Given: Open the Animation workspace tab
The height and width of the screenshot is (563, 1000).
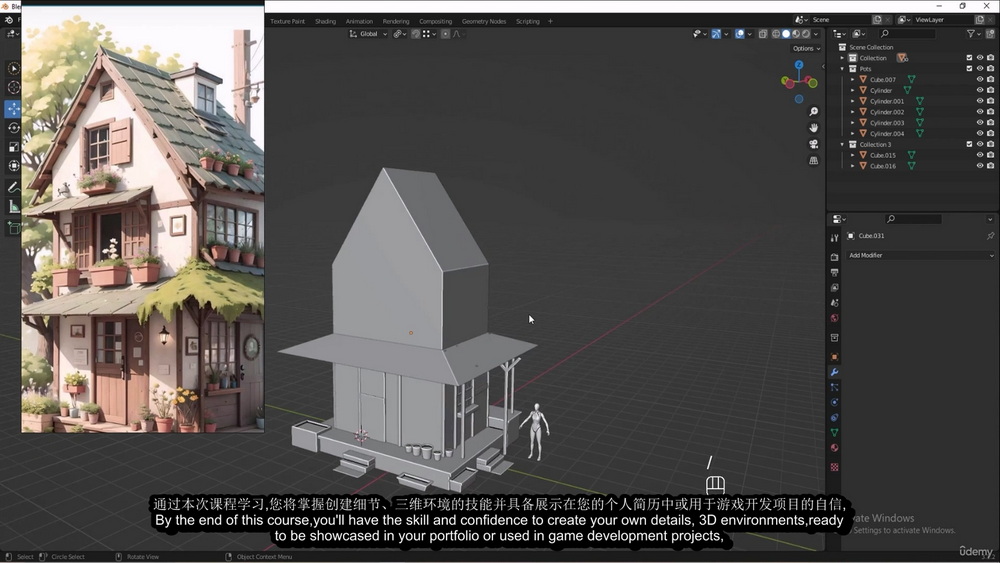Looking at the screenshot, I should point(359,21).
